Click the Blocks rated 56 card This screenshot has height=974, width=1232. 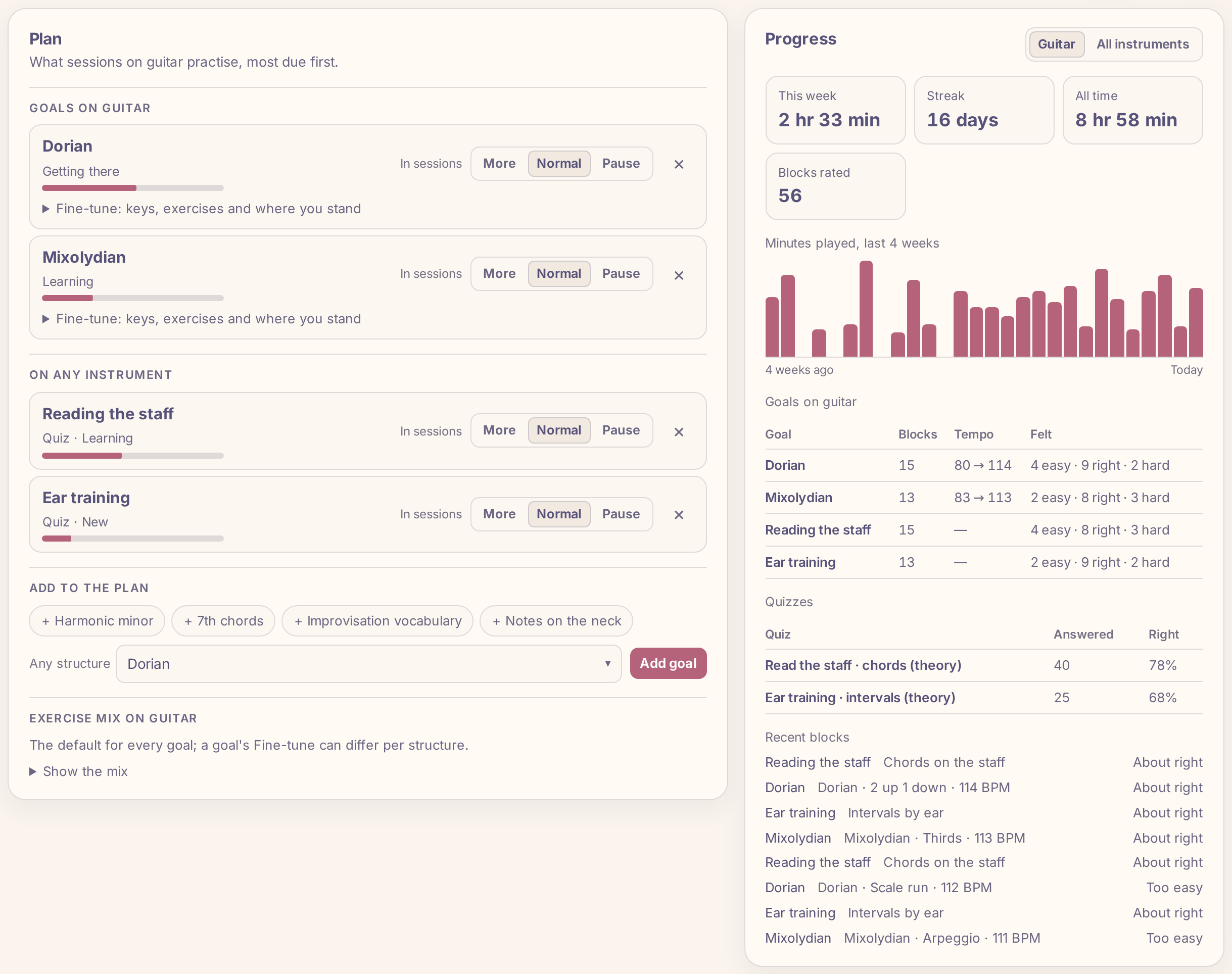(x=835, y=186)
